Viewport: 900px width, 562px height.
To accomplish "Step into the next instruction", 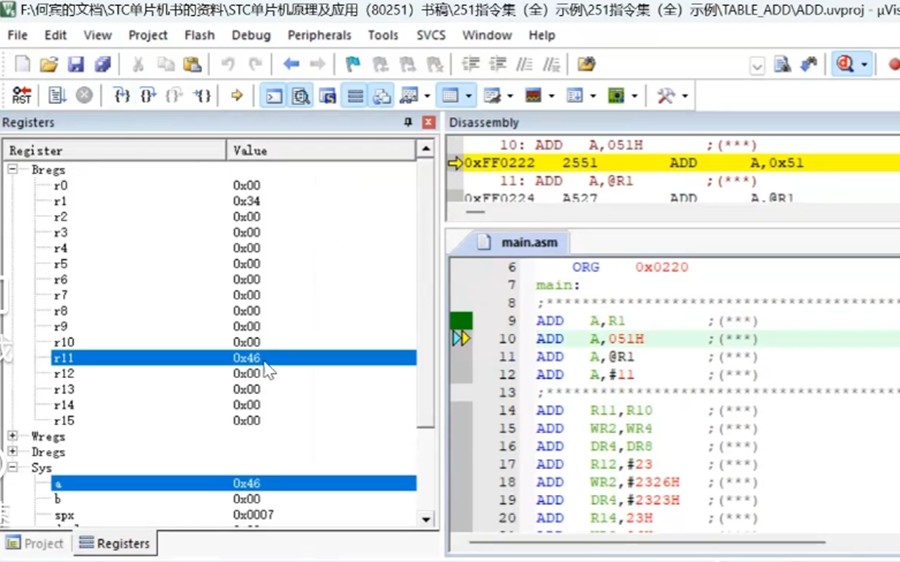I will [121, 95].
